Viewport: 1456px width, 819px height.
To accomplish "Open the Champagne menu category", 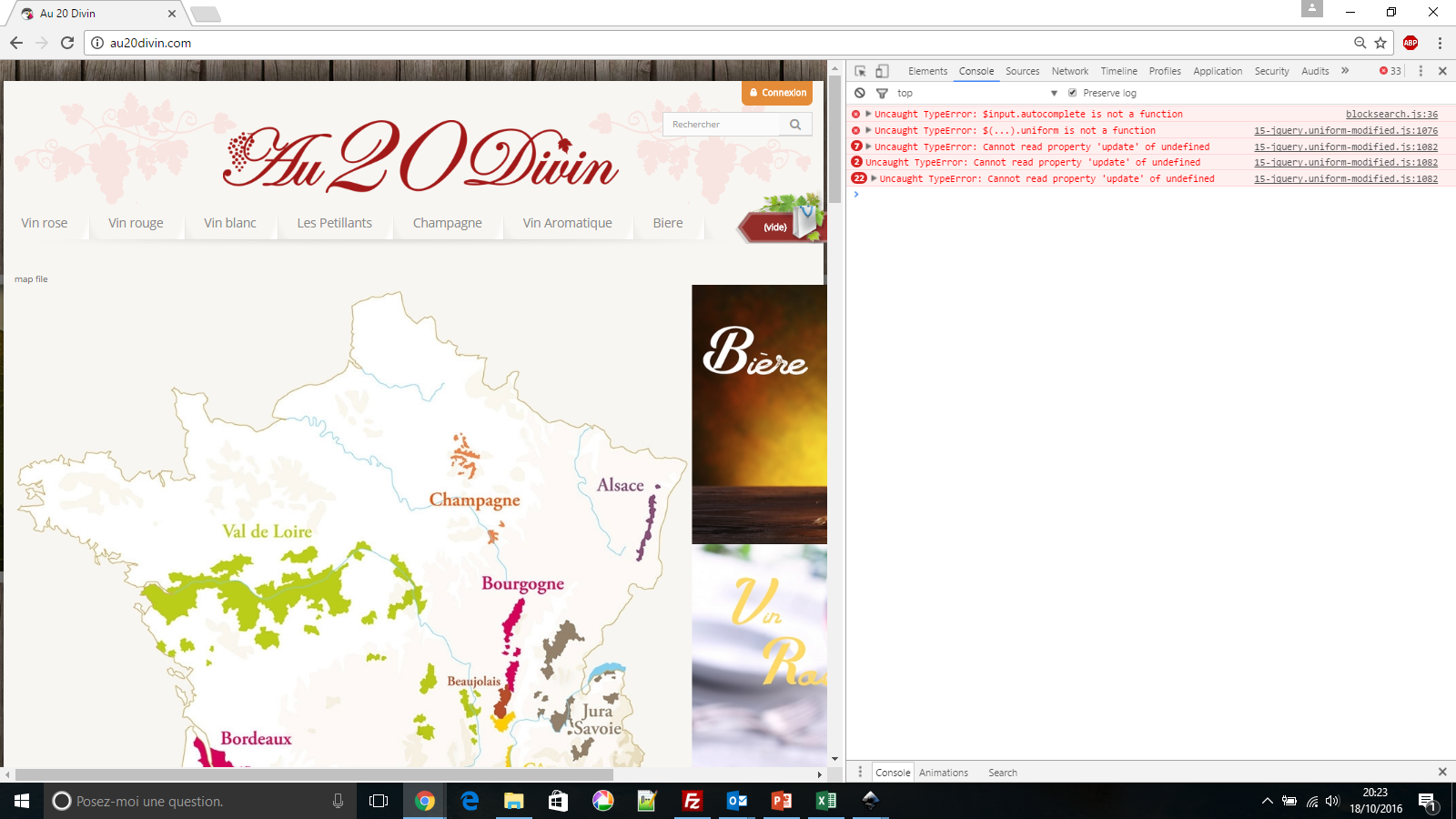I will [448, 223].
